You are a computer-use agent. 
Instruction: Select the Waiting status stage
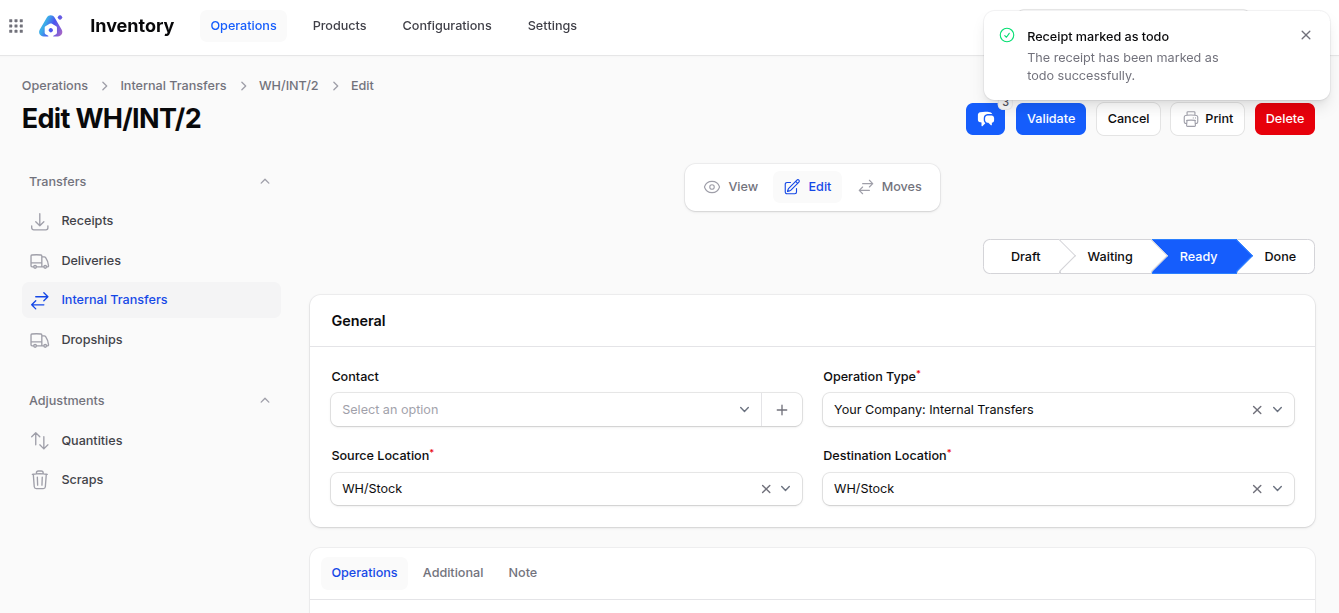click(x=1110, y=257)
